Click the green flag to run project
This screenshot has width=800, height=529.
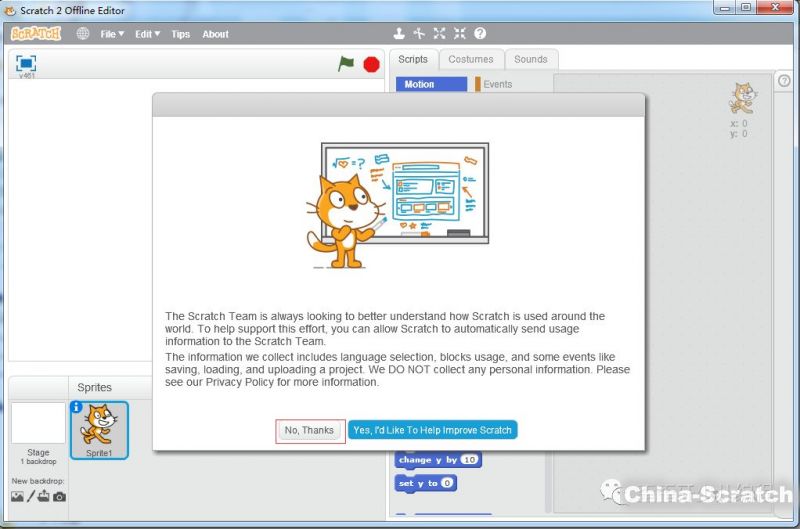tap(346, 64)
